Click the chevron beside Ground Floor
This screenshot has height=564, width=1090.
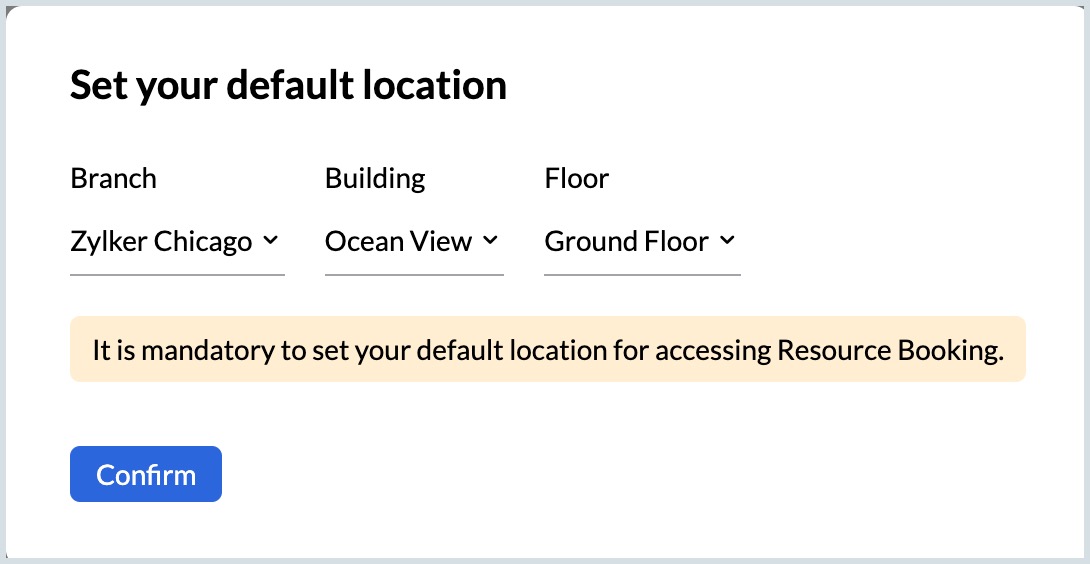[x=727, y=241]
